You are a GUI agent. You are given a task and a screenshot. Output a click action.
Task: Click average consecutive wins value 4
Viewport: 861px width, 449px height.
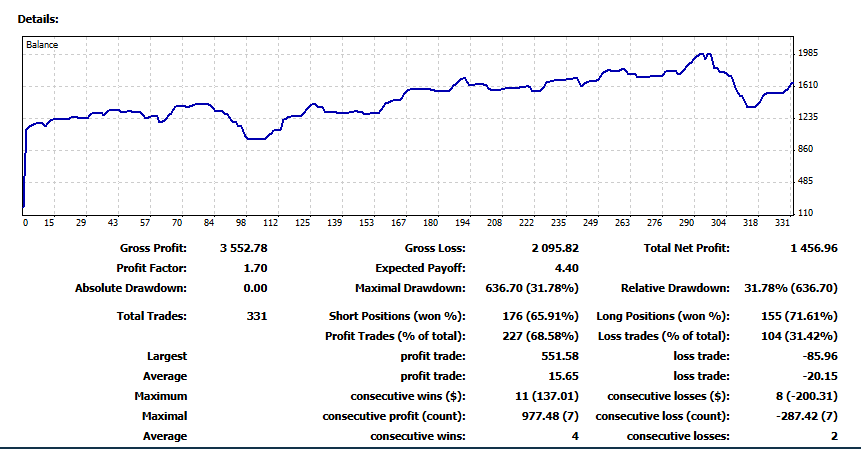(575, 436)
